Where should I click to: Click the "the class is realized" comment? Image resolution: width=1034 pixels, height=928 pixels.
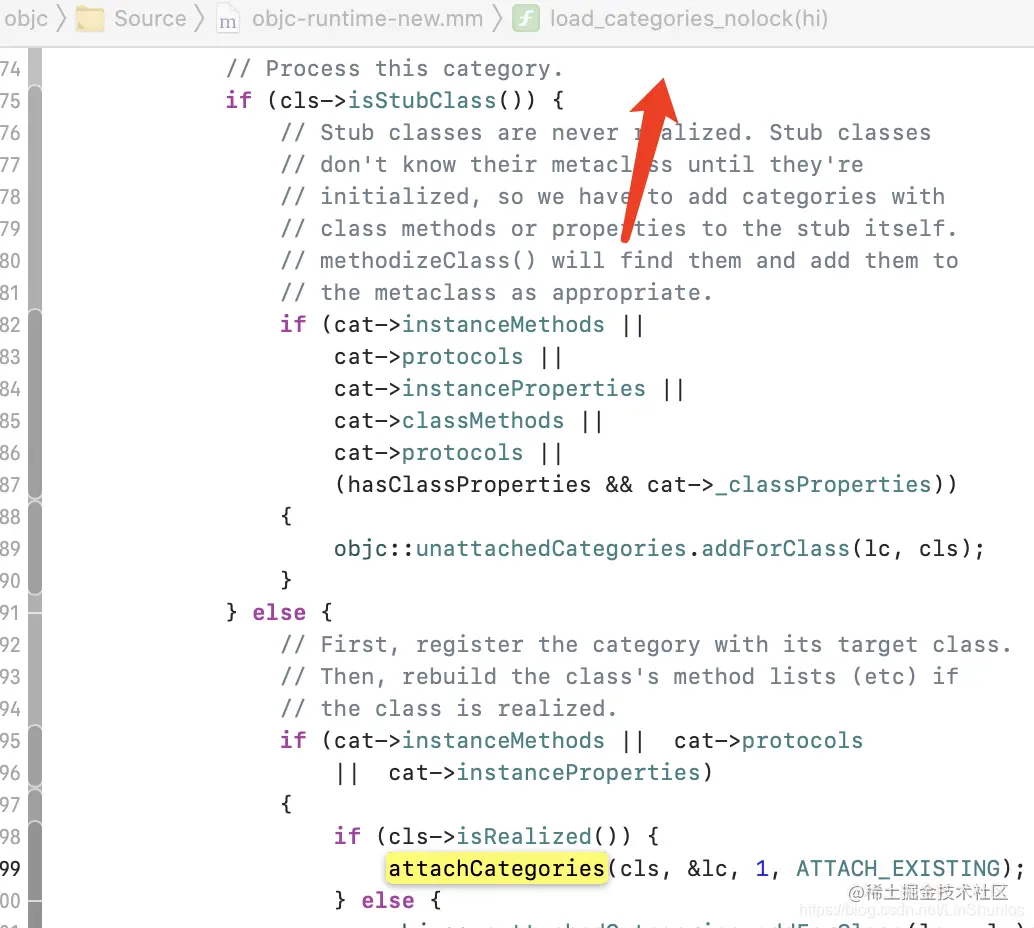tap(449, 708)
